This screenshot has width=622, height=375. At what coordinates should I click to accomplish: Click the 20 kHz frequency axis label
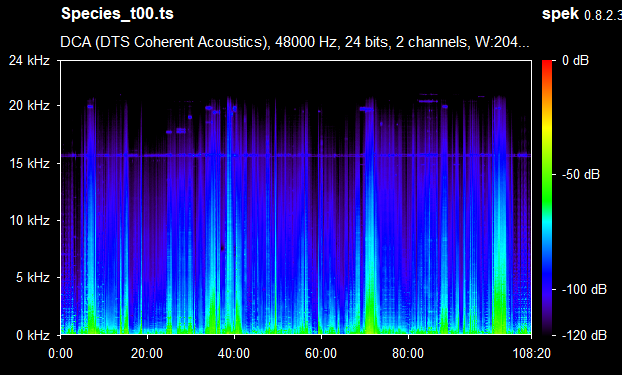click(x=29, y=106)
